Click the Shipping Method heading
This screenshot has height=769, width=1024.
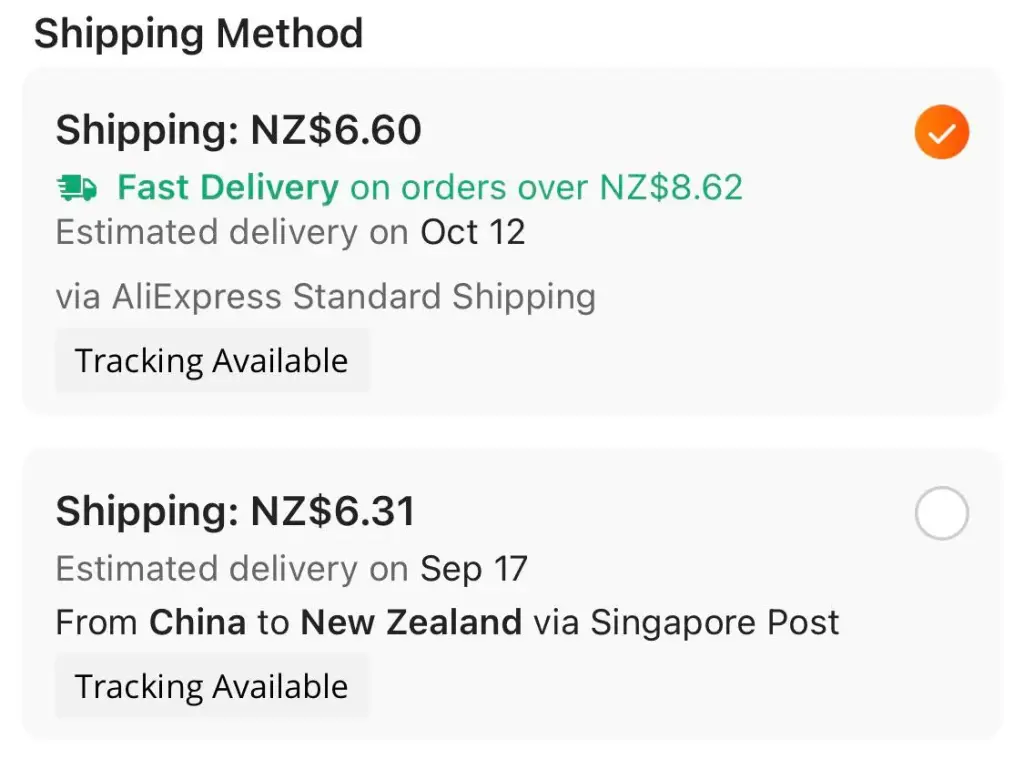(199, 33)
